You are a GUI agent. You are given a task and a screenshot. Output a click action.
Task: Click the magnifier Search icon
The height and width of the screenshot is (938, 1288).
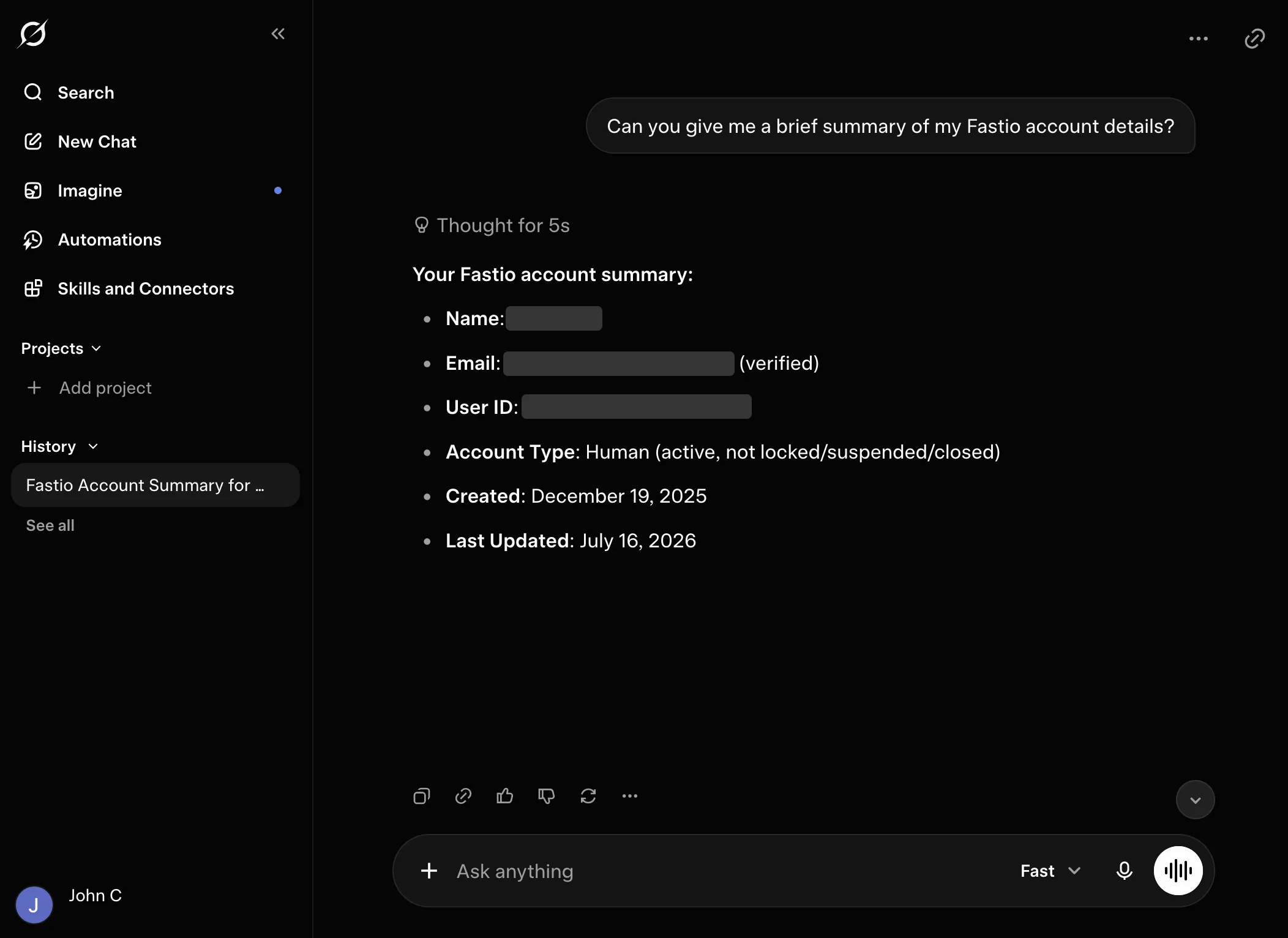[x=33, y=92]
